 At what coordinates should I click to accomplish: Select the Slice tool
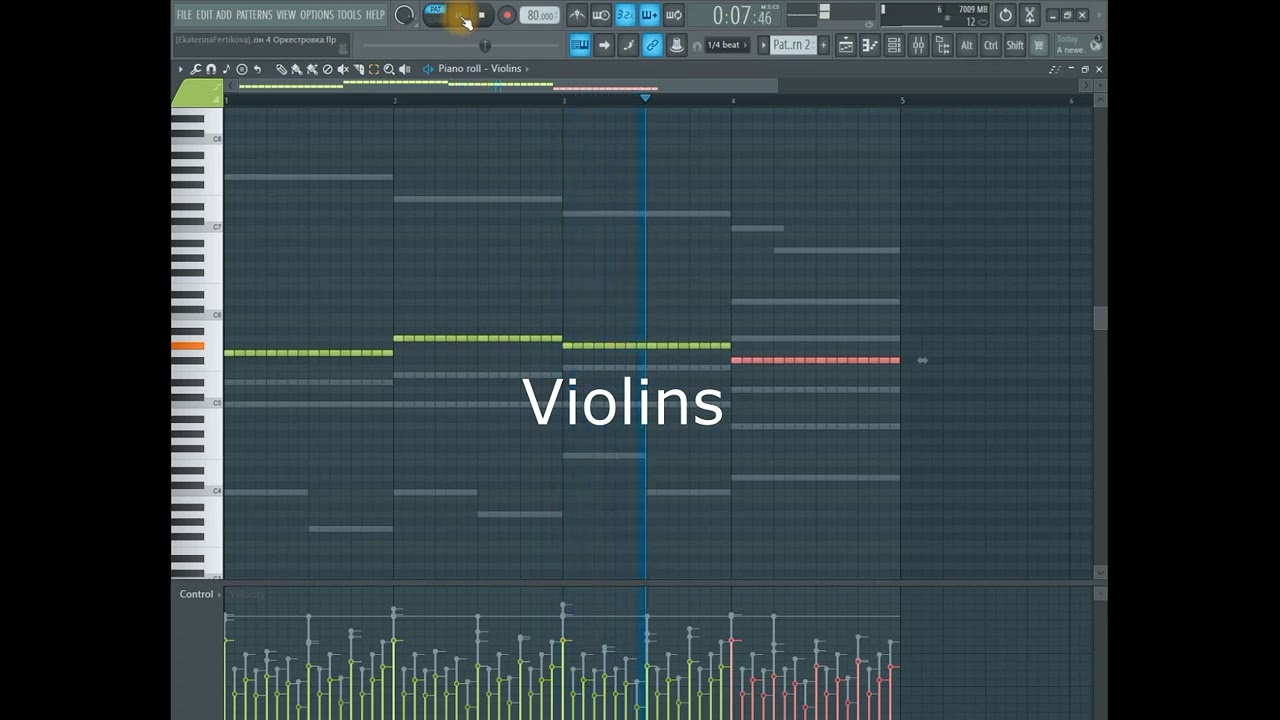(x=359, y=69)
